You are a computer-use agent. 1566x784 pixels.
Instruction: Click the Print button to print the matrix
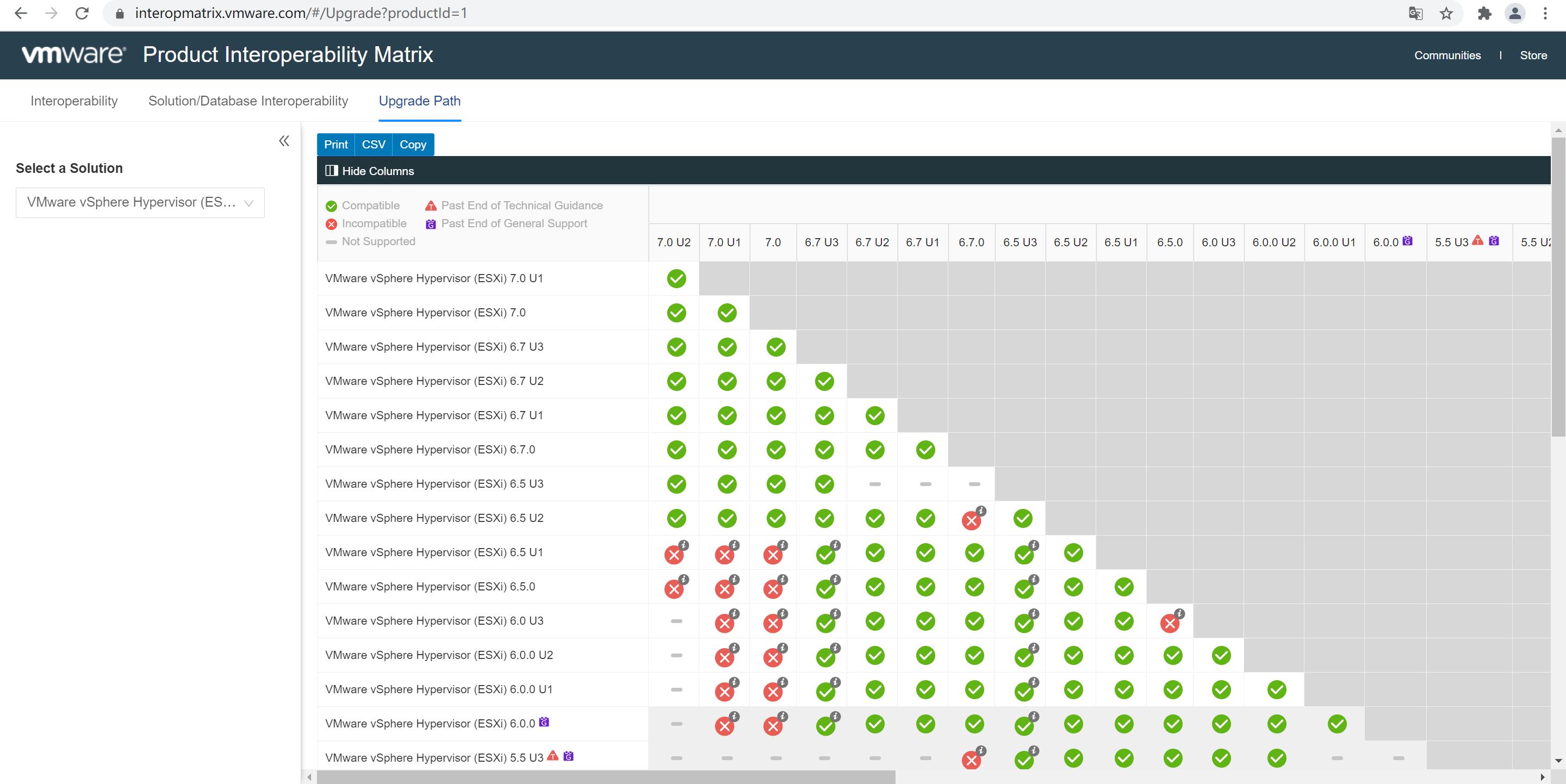336,144
